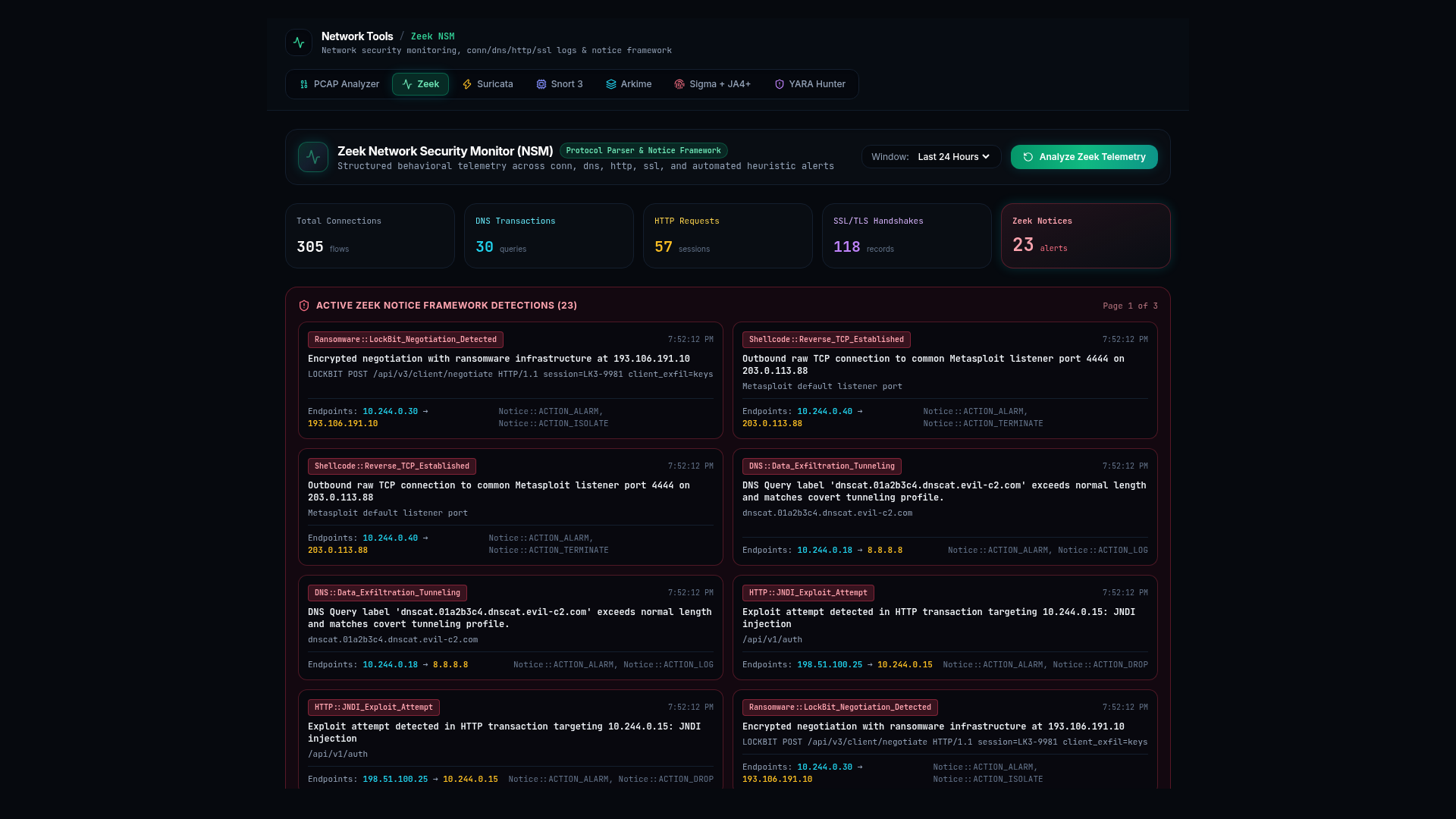Select the Zeek tab

click(x=420, y=84)
